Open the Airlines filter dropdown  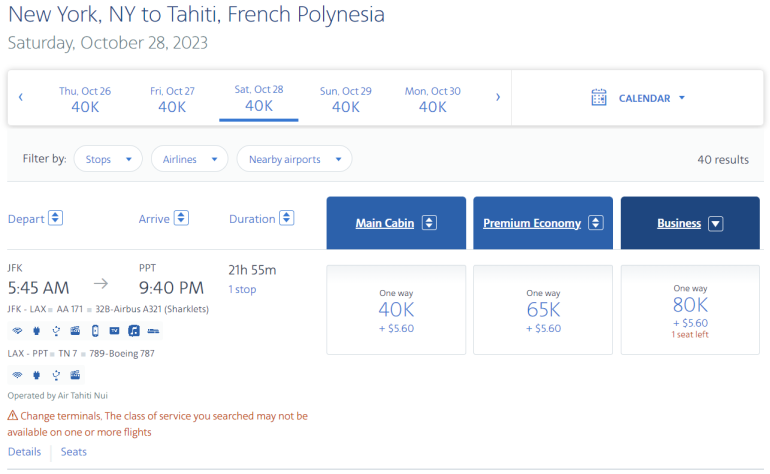tap(189, 159)
